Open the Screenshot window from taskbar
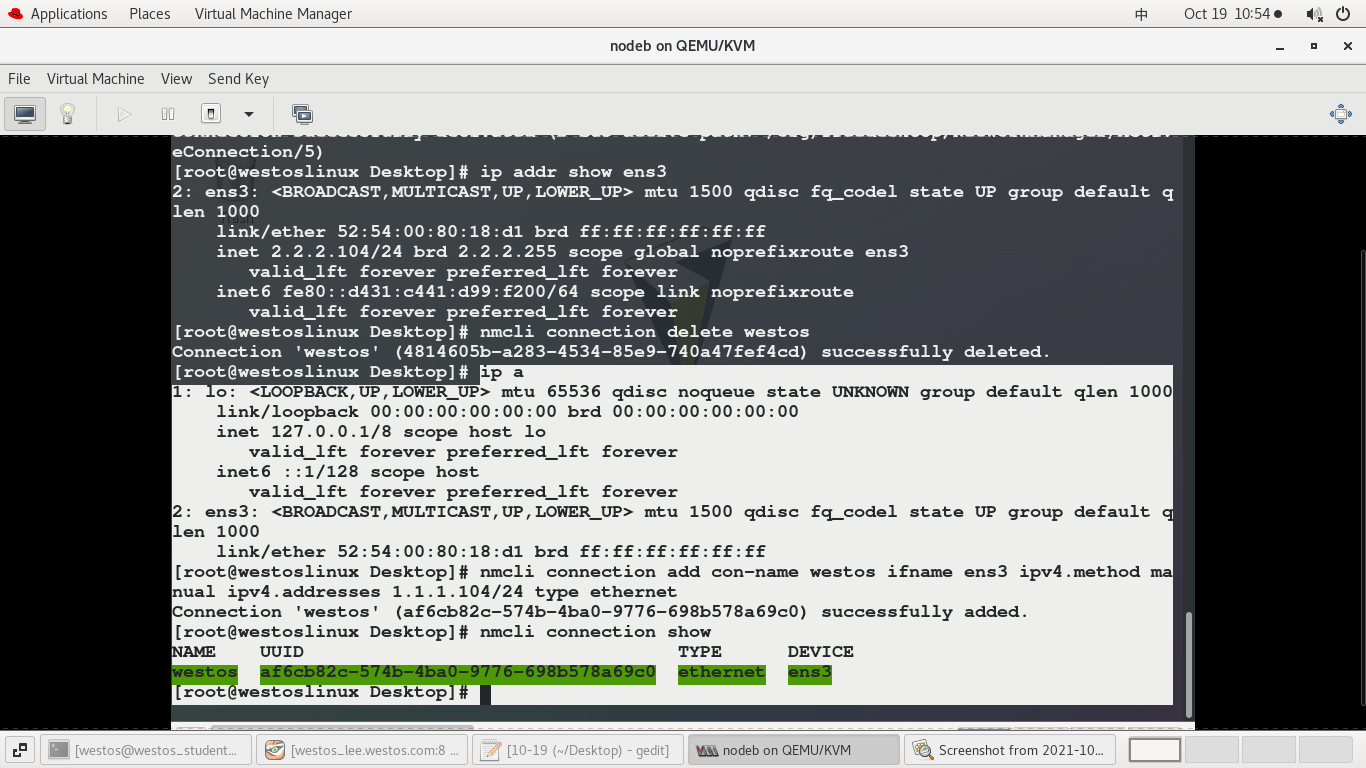 (x=1013, y=749)
